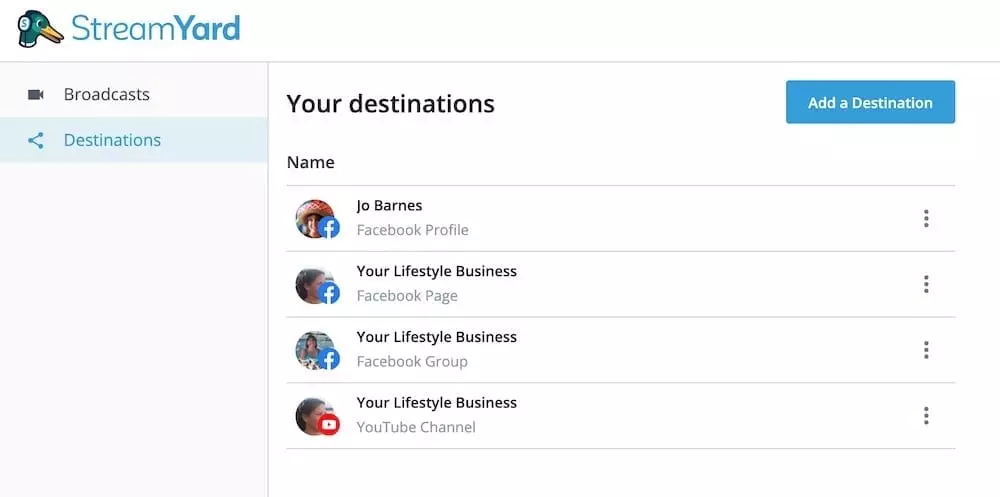Click the Name column header
Viewport: 1000px width, 497px height.
coord(310,162)
